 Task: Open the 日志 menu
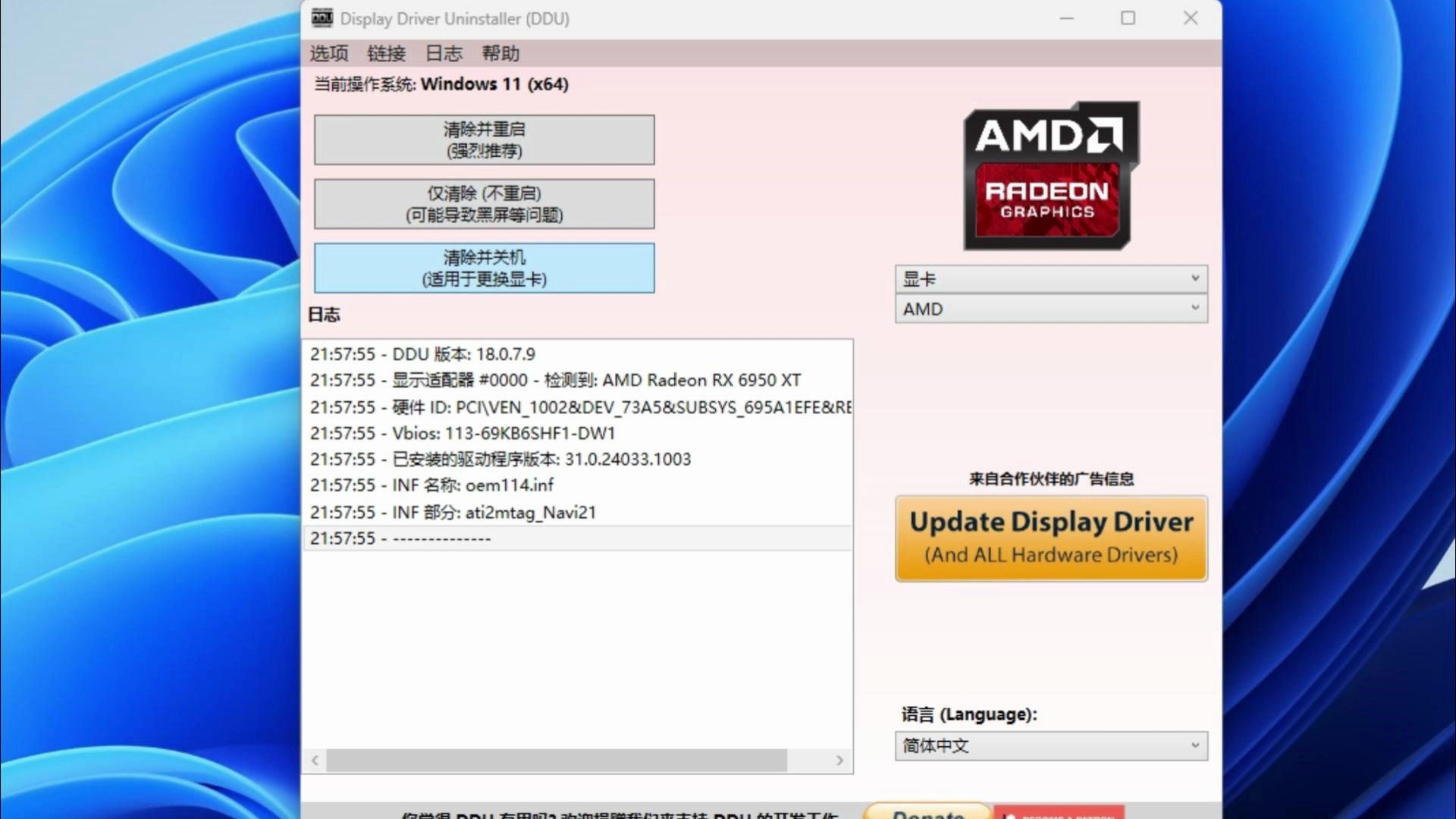444,53
